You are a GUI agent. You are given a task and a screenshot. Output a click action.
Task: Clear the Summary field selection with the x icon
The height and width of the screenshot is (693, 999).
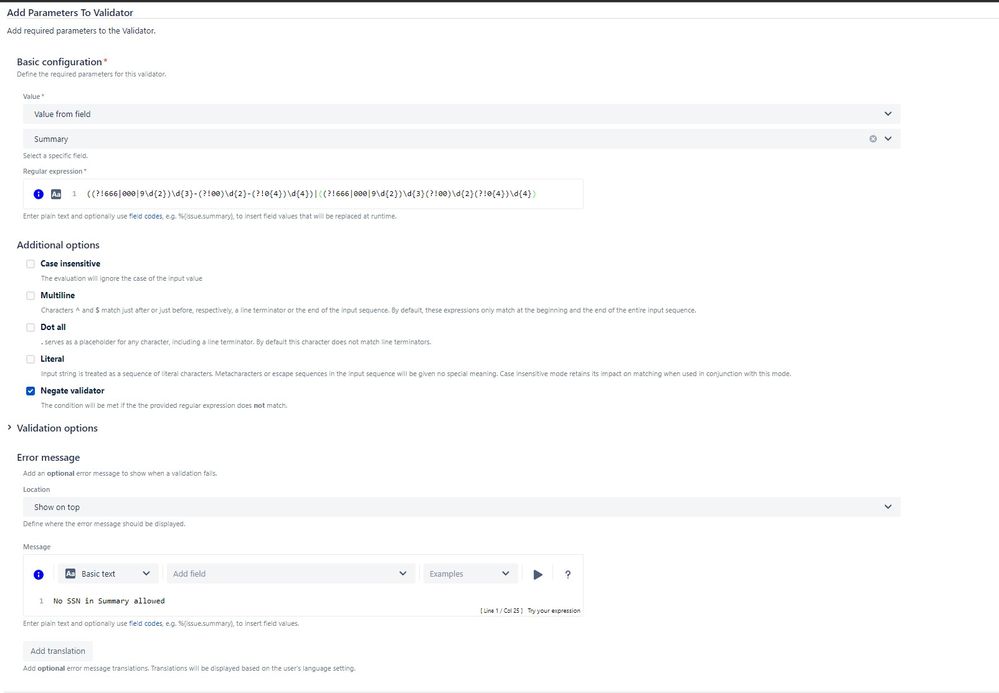click(x=873, y=139)
